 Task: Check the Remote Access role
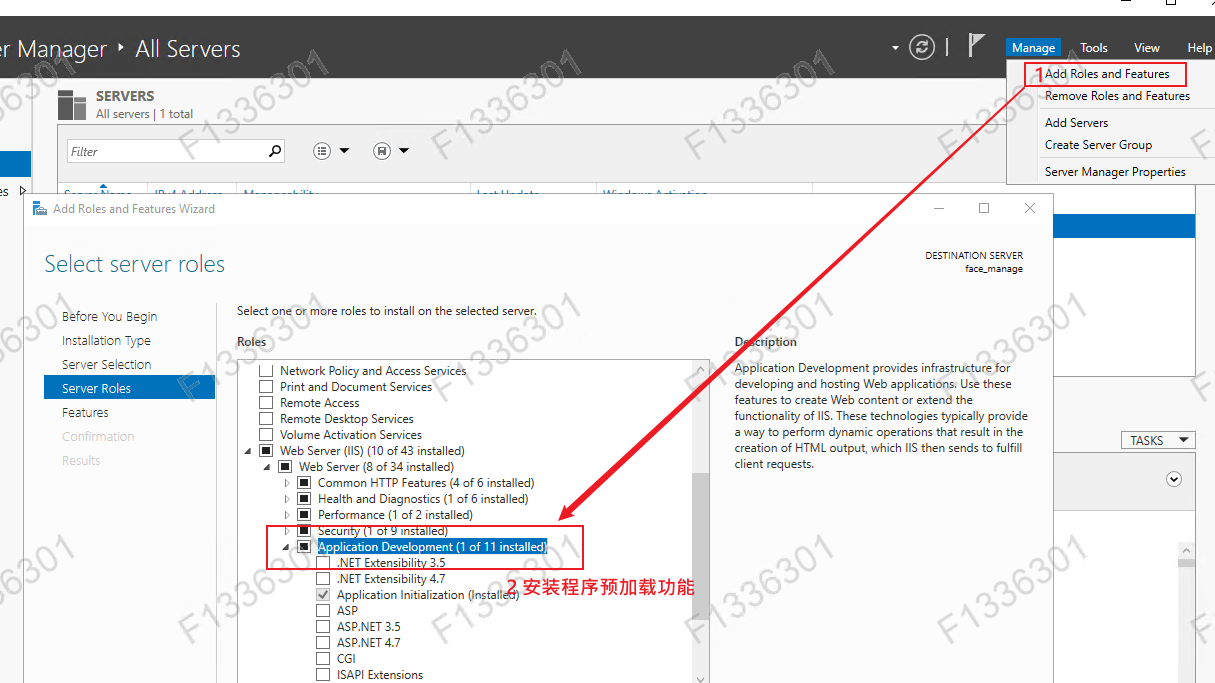click(x=266, y=403)
